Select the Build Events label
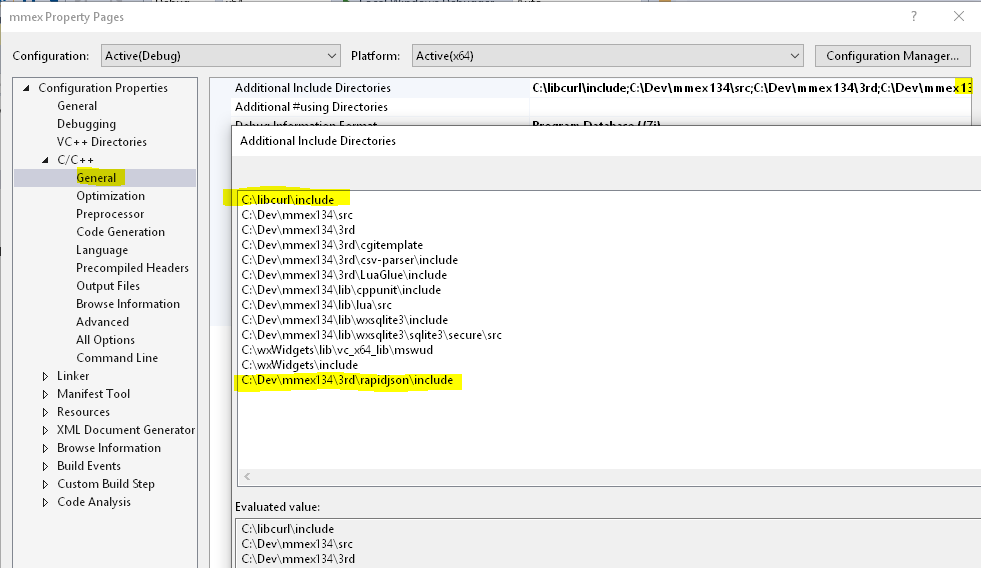The image size is (981, 568). pos(89,466)
